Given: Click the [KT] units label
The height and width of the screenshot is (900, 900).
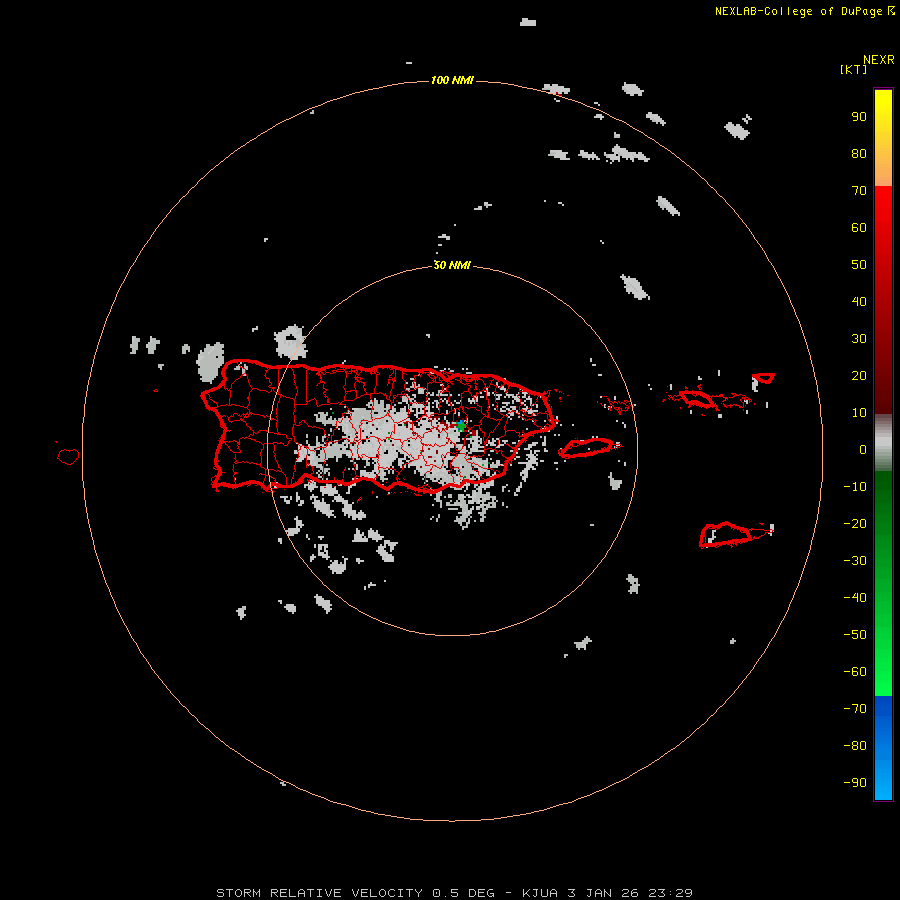Looking at the screenshot, I should (853, 69).
